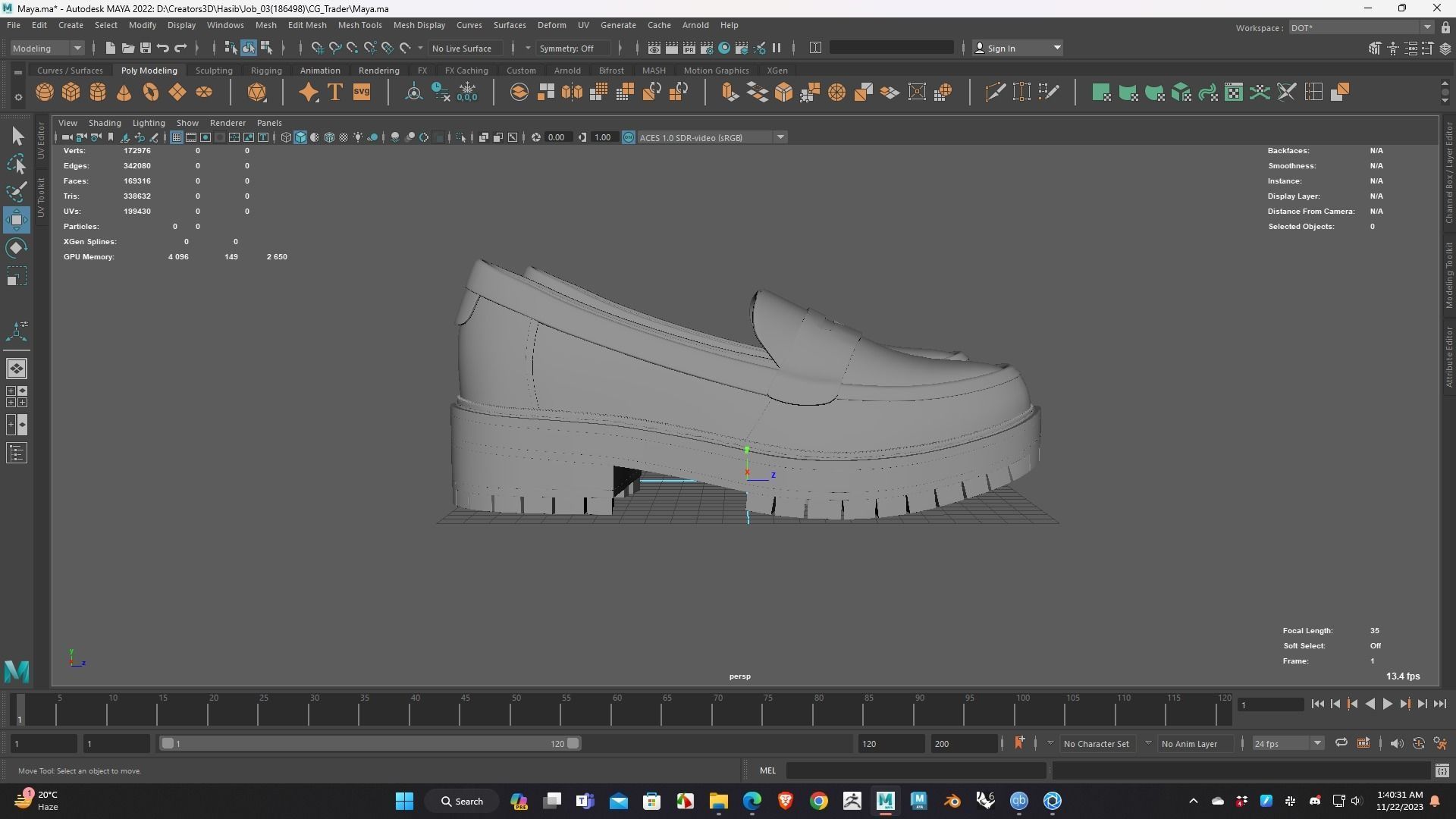Create a polygon cone from the shelf

click(x=124, y=93)
